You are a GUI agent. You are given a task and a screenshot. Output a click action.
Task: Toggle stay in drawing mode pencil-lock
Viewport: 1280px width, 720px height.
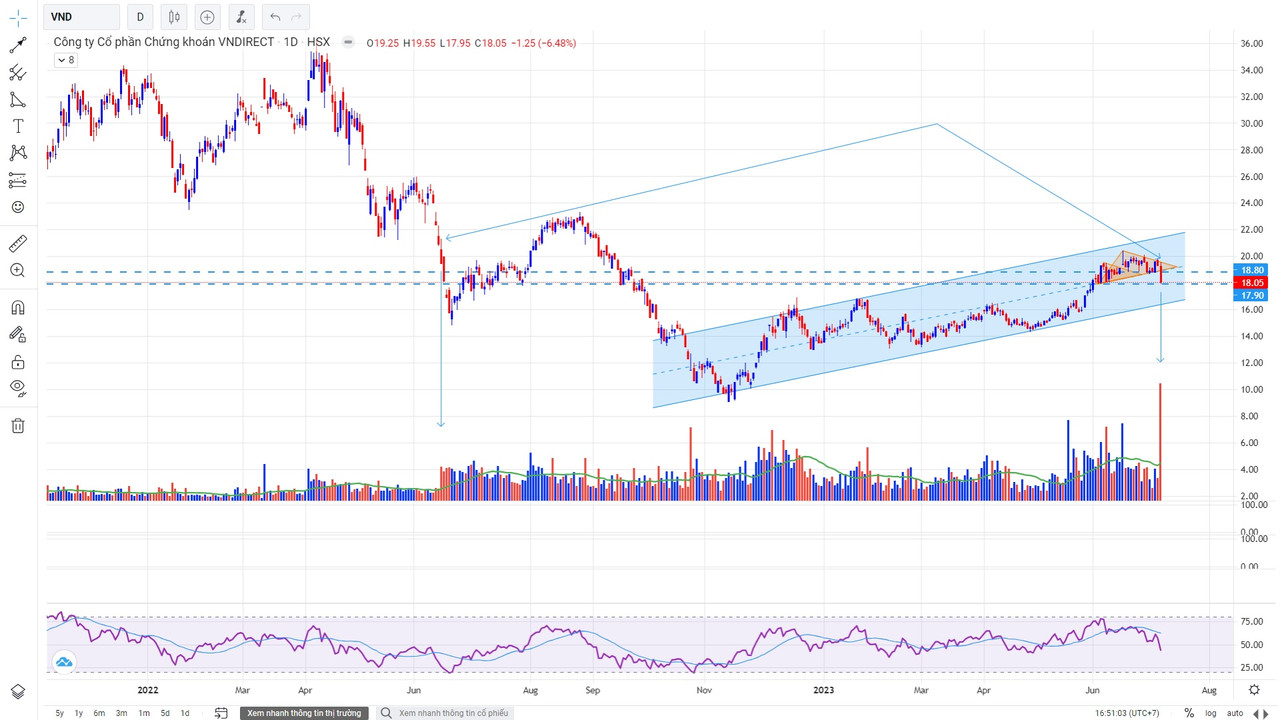(18, 334)
